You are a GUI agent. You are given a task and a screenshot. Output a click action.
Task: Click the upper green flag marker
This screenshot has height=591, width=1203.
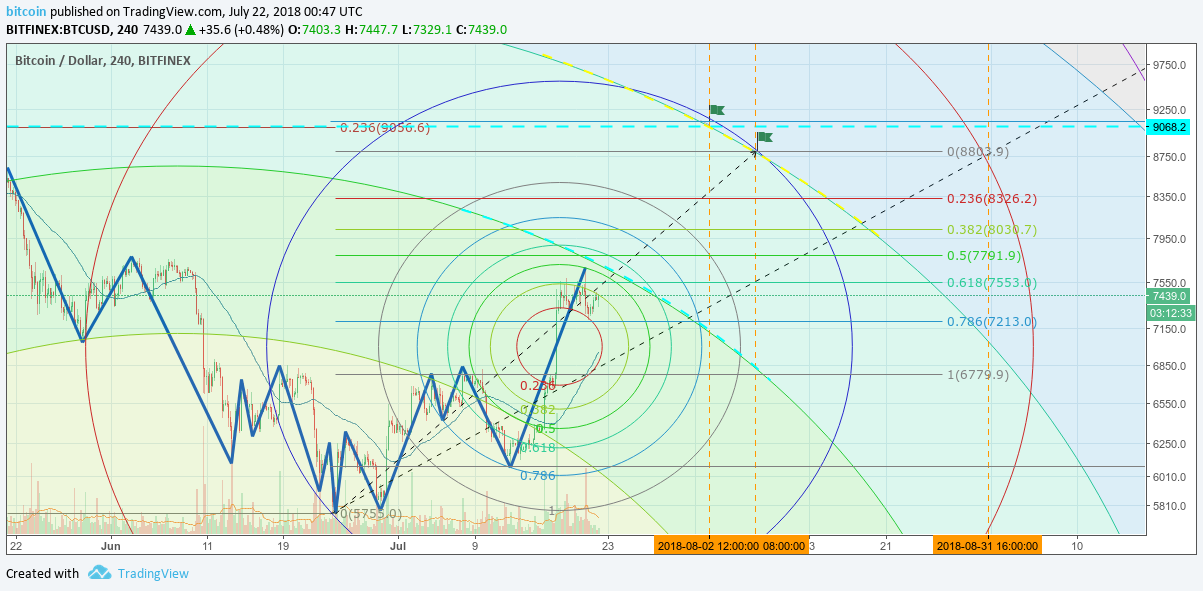(x=716, y=109)
